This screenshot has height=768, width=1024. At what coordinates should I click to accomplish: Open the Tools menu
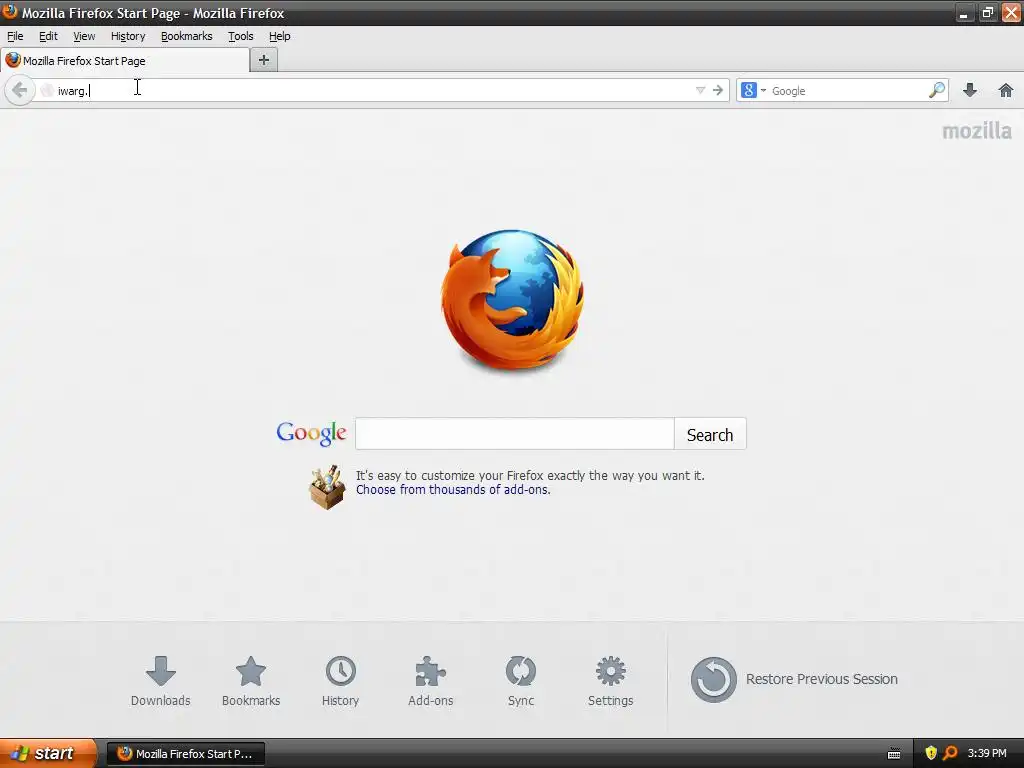(x=240, y=36)
